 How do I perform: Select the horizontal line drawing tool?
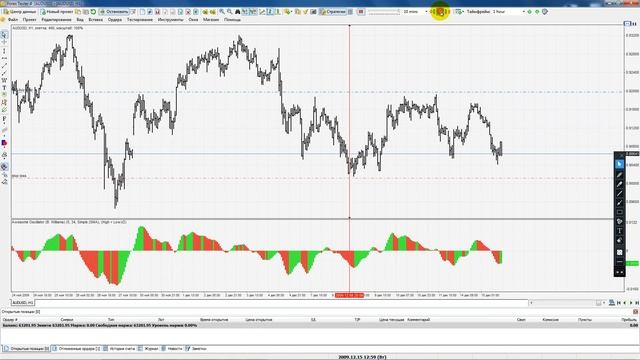coord(4,58)
